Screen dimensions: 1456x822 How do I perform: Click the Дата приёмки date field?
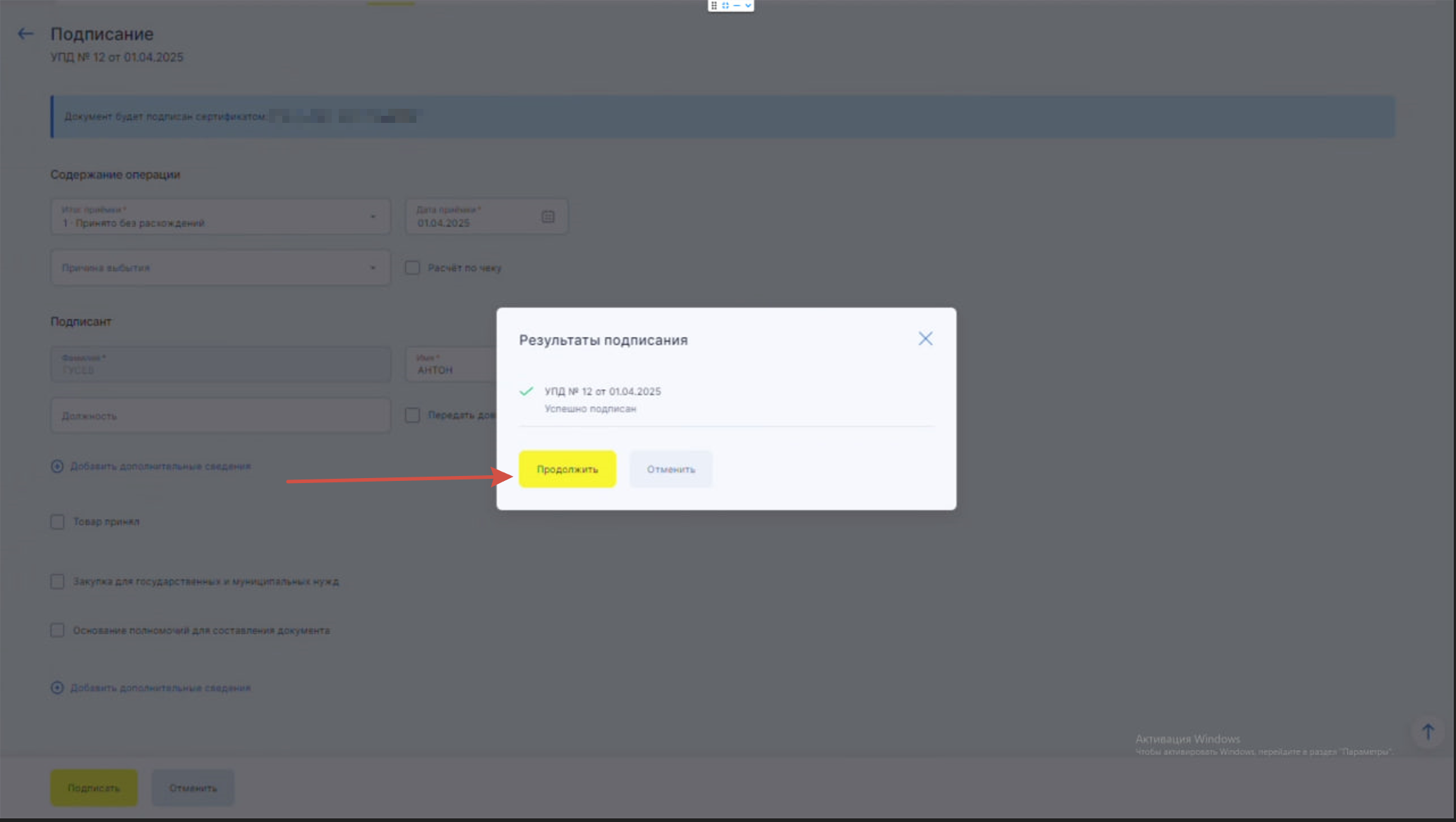click(x=486, y=217)
